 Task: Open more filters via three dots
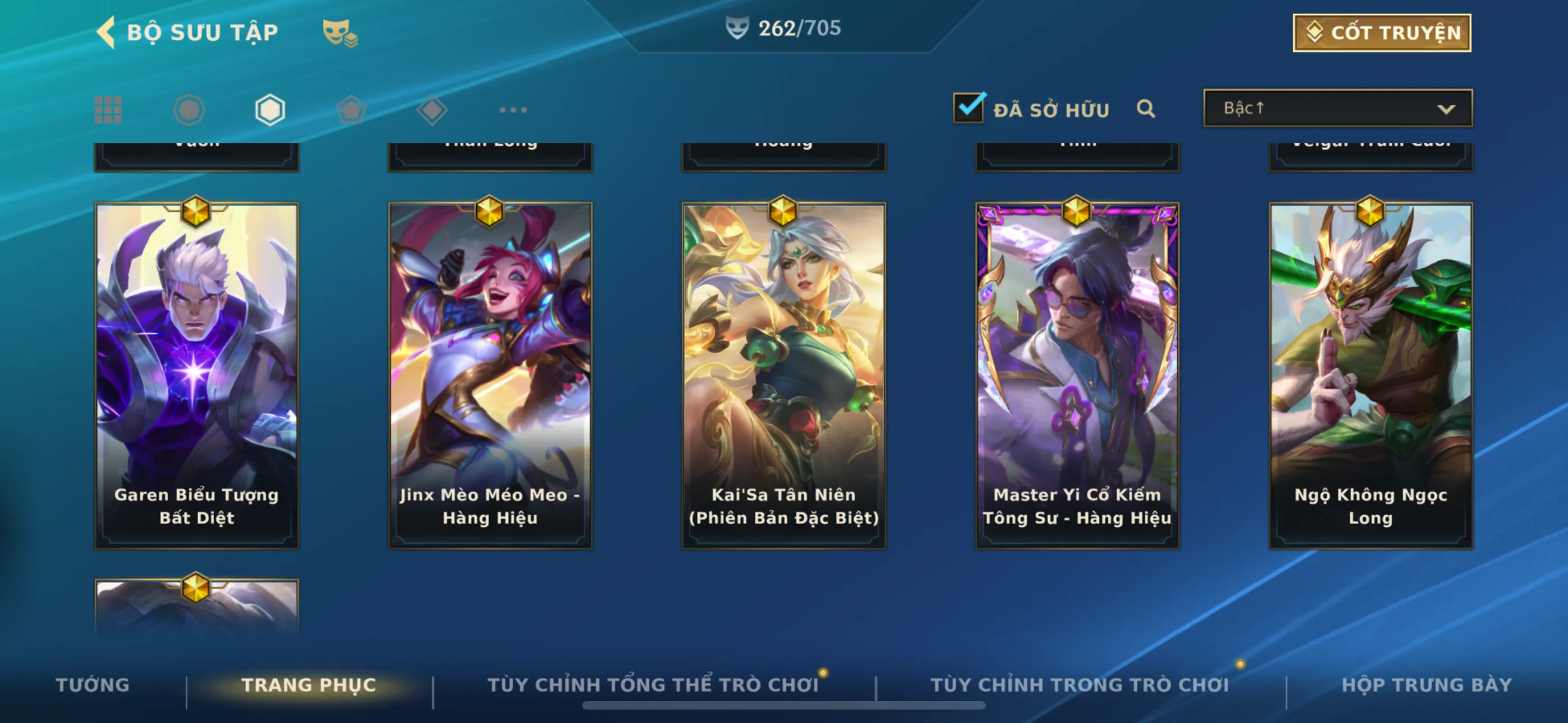(x=513, y=110)
